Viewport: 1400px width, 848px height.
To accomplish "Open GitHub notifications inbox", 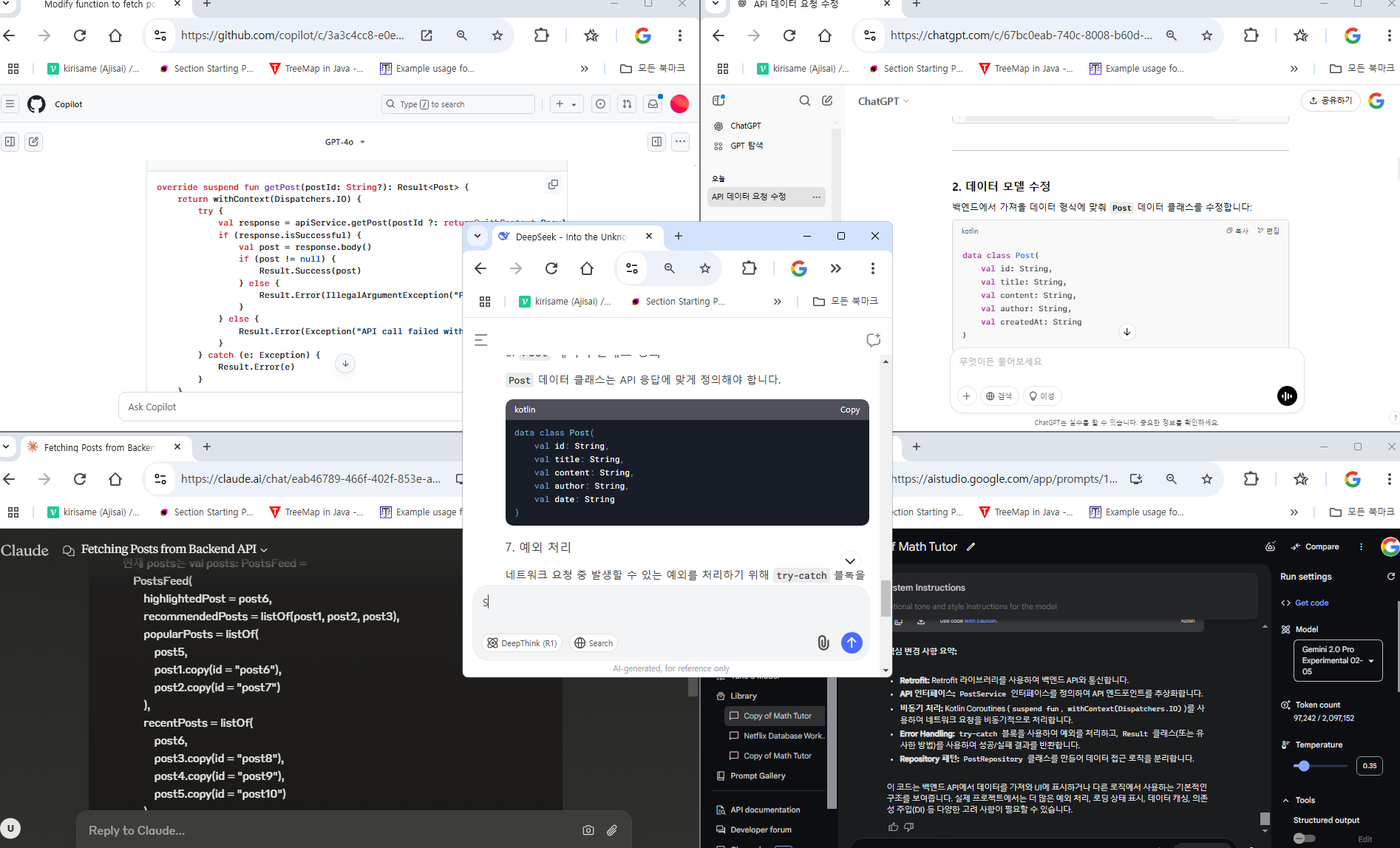I will [x=653, y=104].
